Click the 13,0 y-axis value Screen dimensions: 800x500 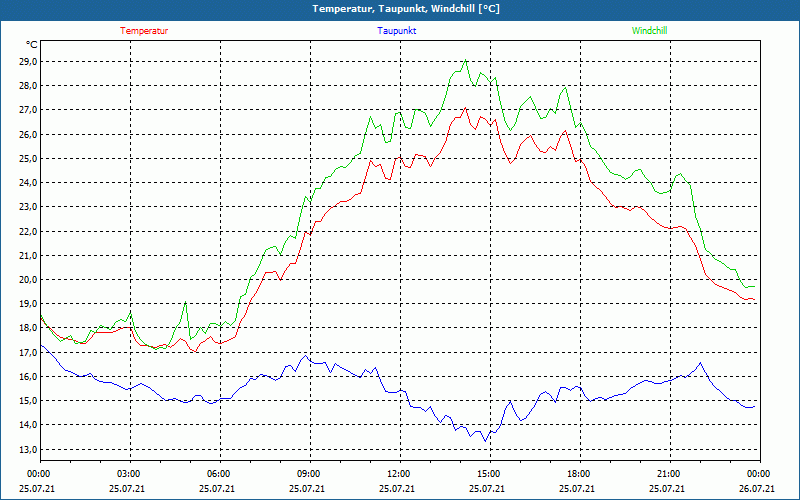28,449
